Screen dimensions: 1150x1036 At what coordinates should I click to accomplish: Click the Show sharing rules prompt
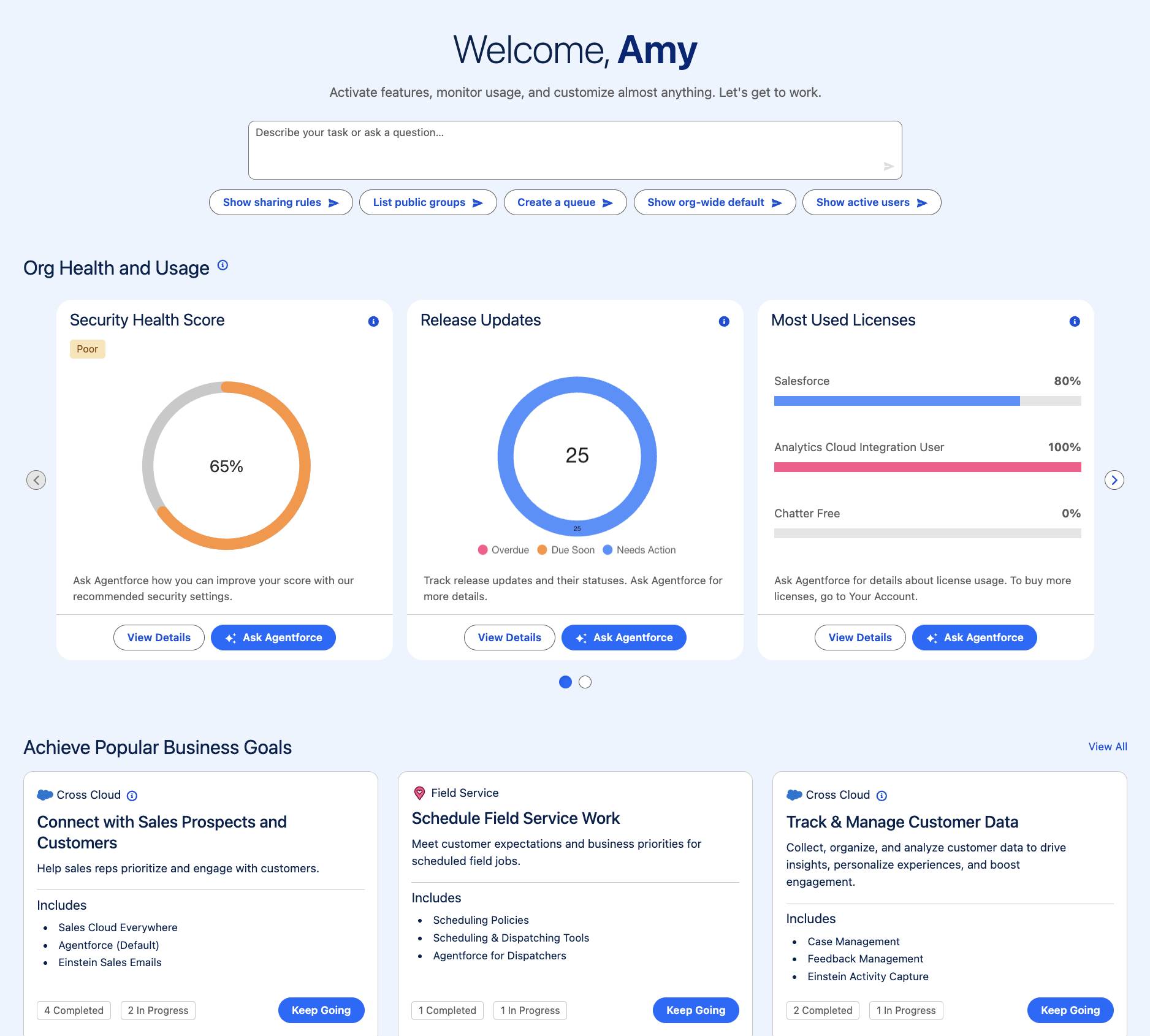[x=281, y=202]
